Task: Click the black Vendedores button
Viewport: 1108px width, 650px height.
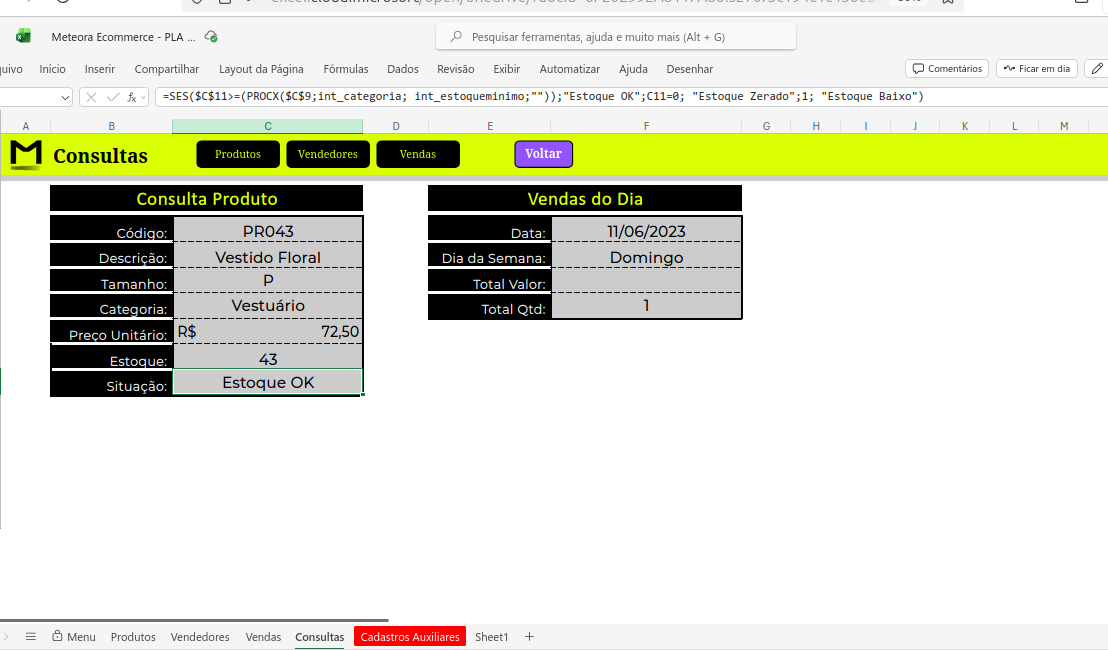Action: pos(328,154)
